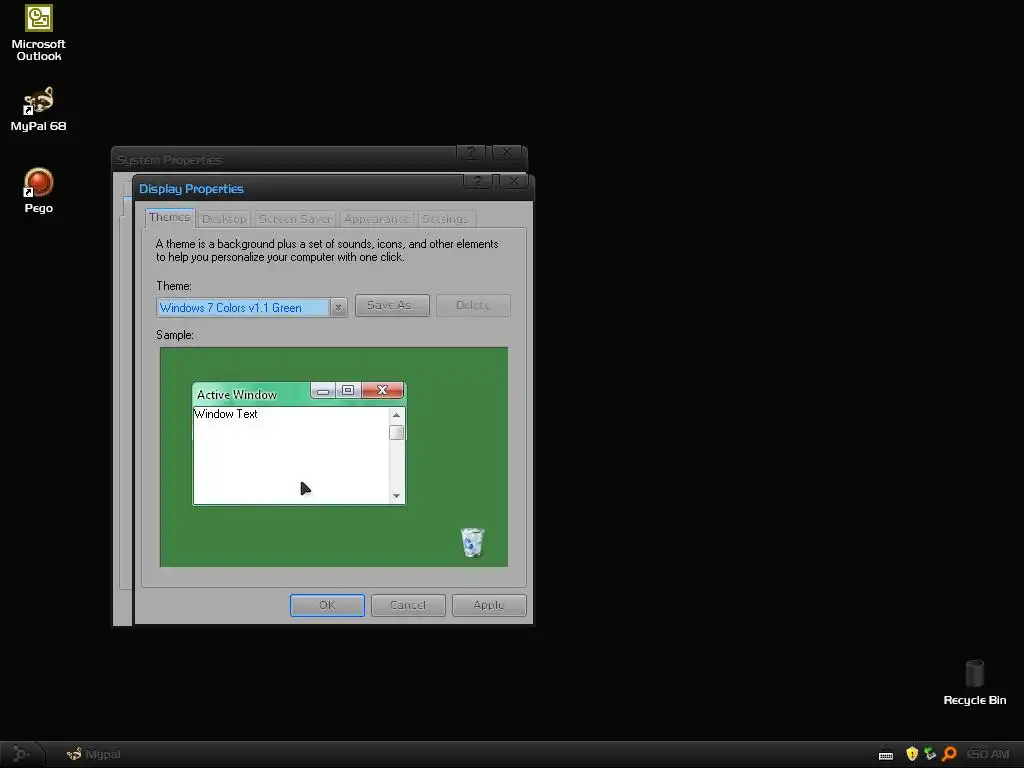Image resolution: width=1024 pixels, height=768 pixels.
Task: Select the MyPal 68 desktop shortcut
Action: click(39, 109)
